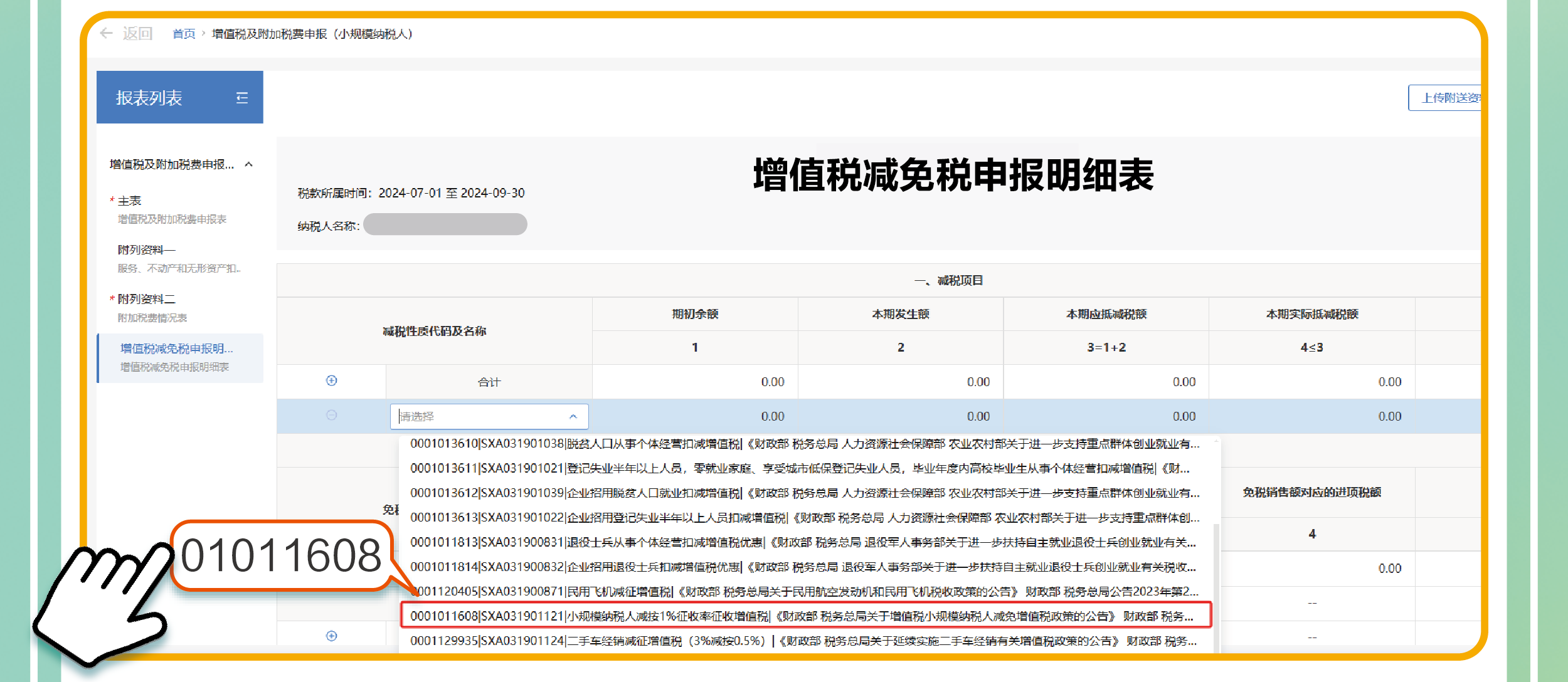1568x682 pixels.
Task: Collapse the 报表列表 sidebar menu icon
Action: [241, 98]
